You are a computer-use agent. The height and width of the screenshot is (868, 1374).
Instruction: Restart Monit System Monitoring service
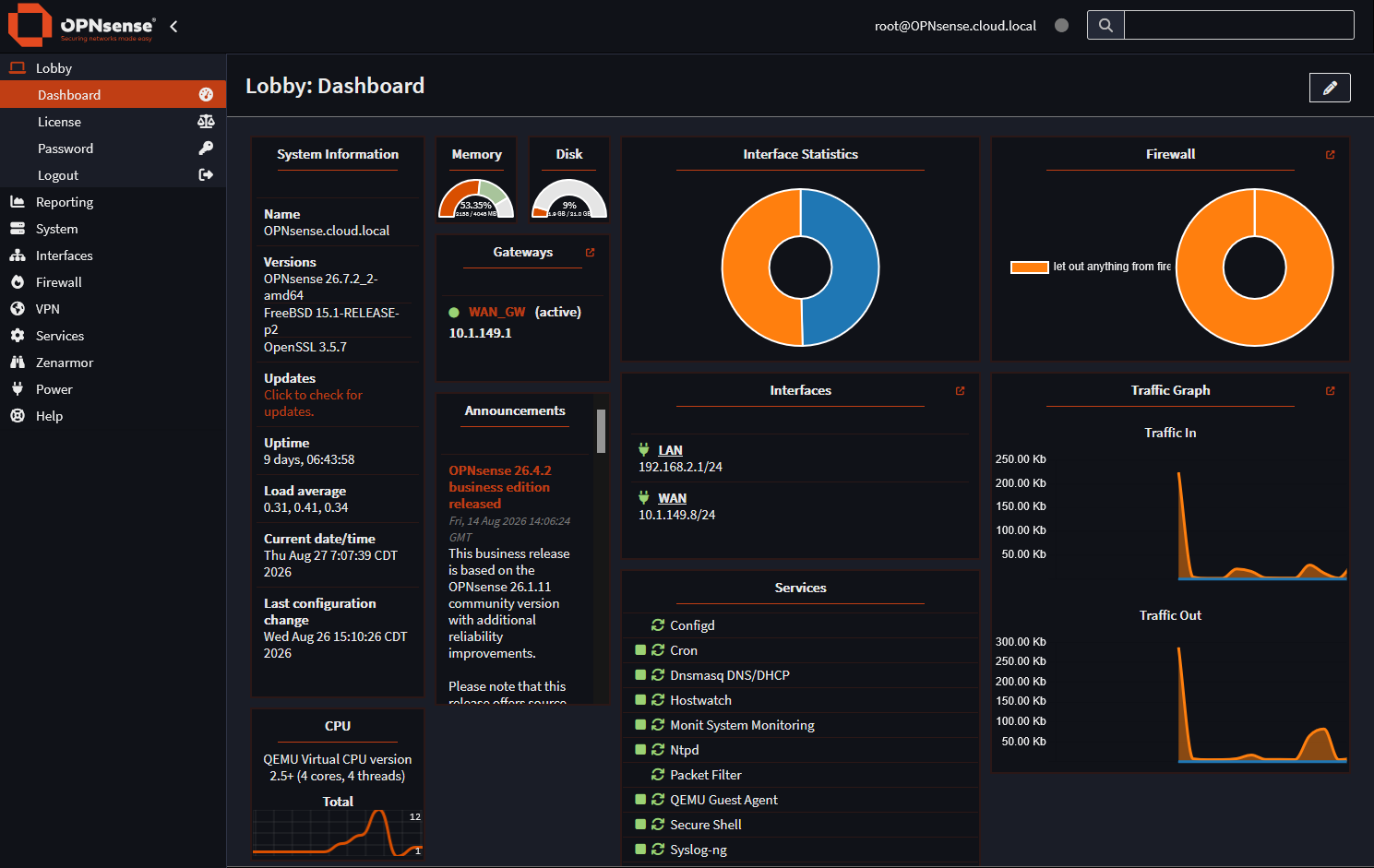(658, 725)
